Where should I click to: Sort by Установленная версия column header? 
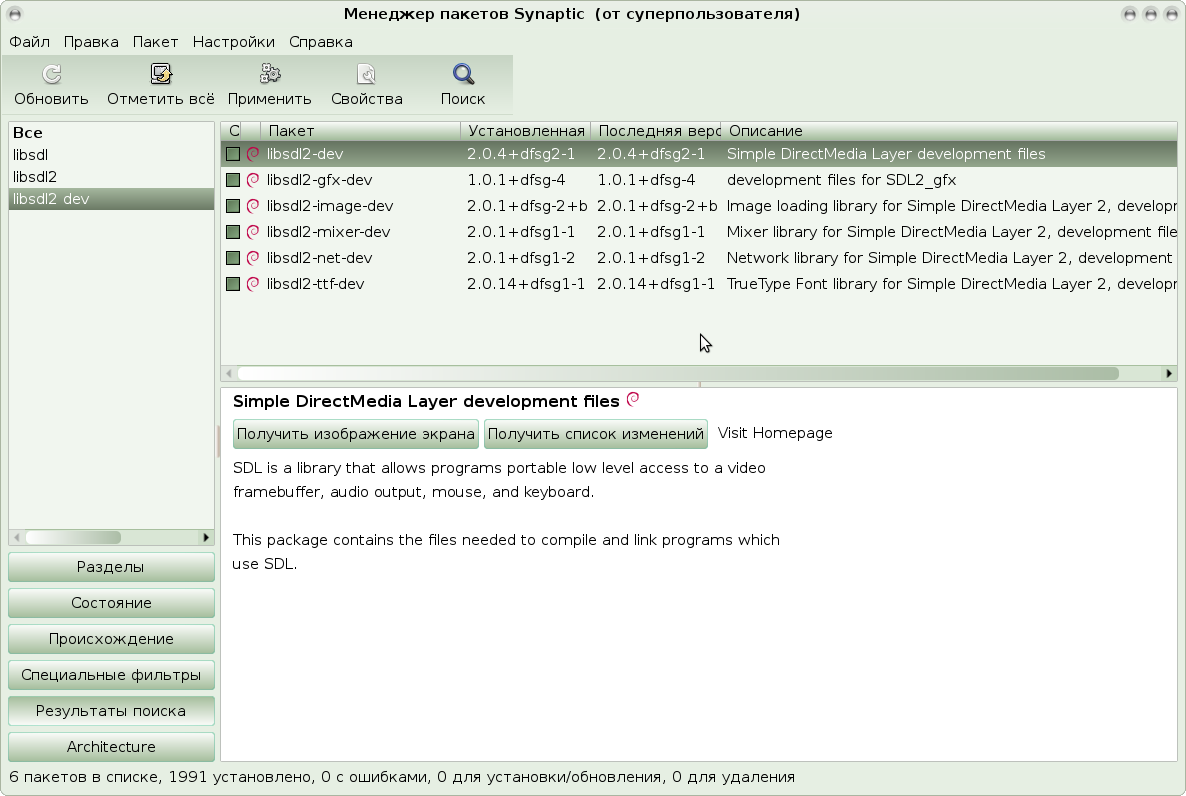coord(526,131)
